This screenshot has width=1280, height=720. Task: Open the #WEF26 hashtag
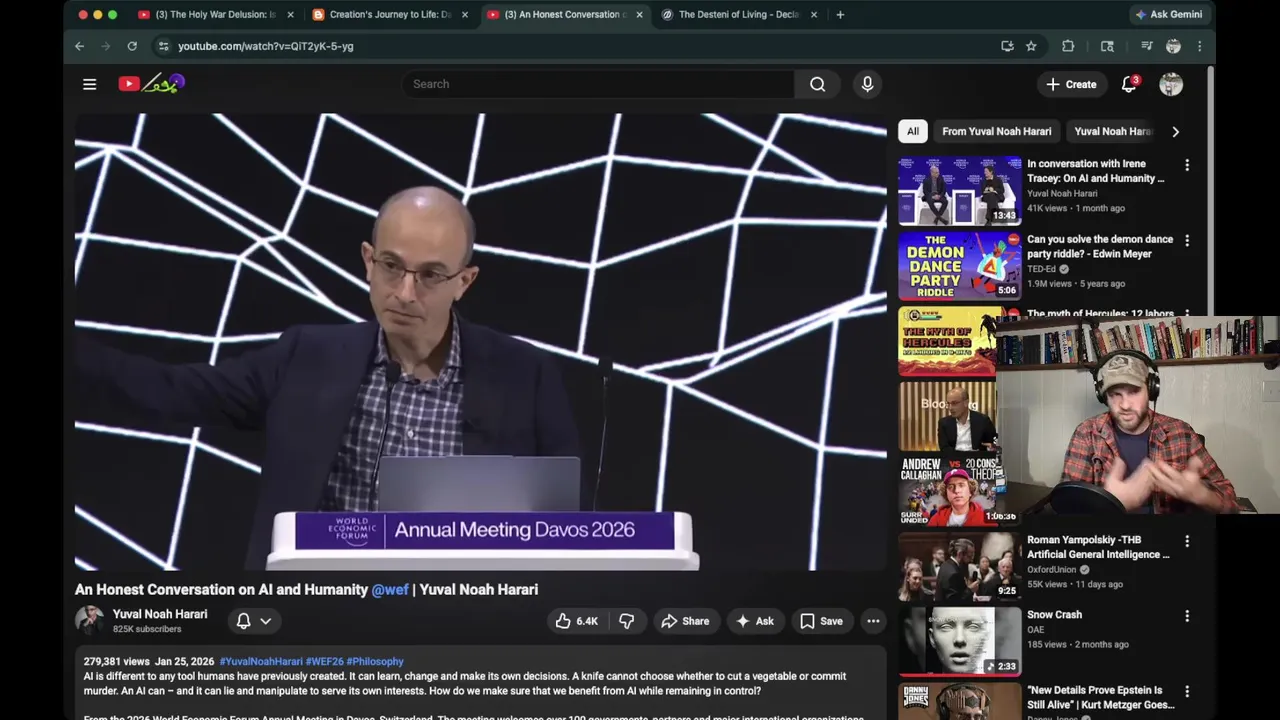[324, 661]
